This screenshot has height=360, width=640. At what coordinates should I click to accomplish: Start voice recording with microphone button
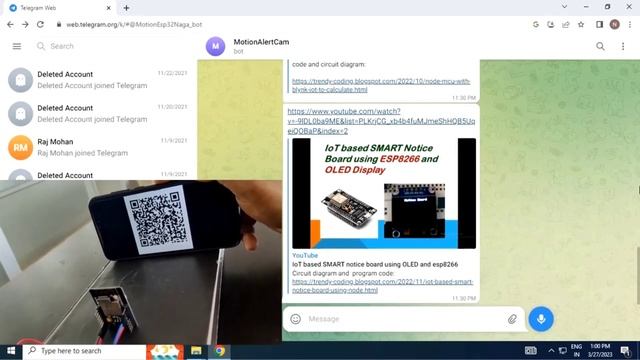pos(541,319)
